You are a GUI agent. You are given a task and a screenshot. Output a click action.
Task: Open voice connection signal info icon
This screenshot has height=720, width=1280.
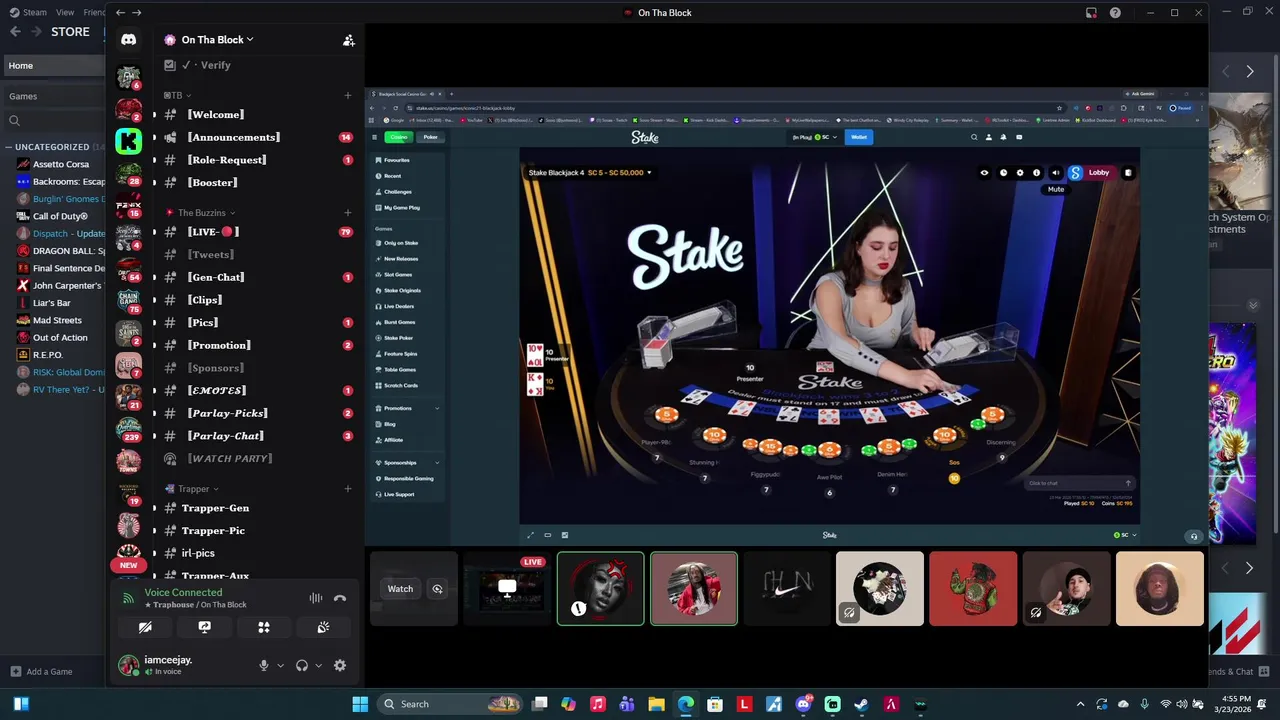[128, 598]
